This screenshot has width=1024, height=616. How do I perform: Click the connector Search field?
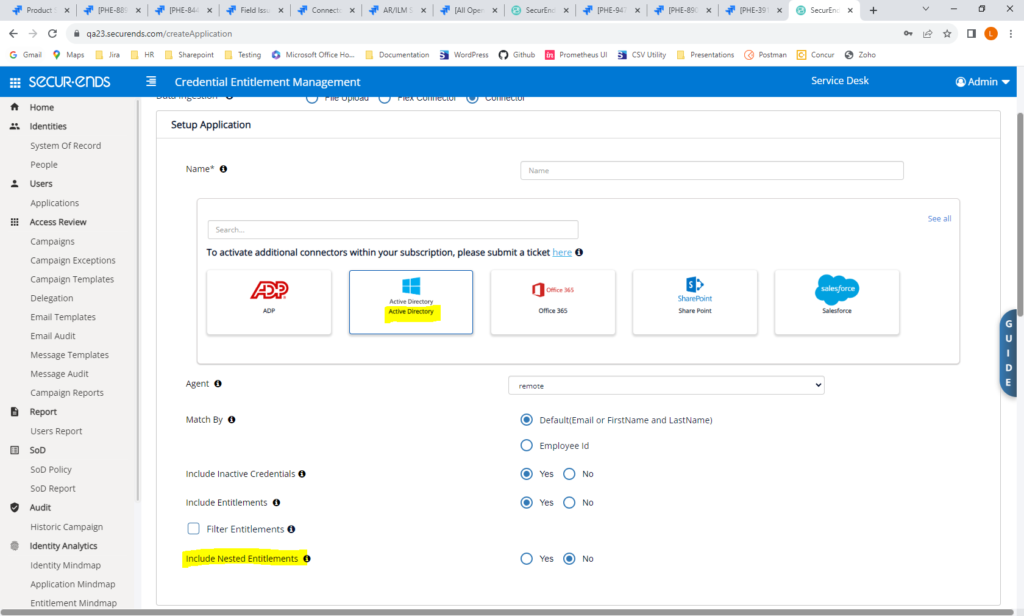coord(393,230)
